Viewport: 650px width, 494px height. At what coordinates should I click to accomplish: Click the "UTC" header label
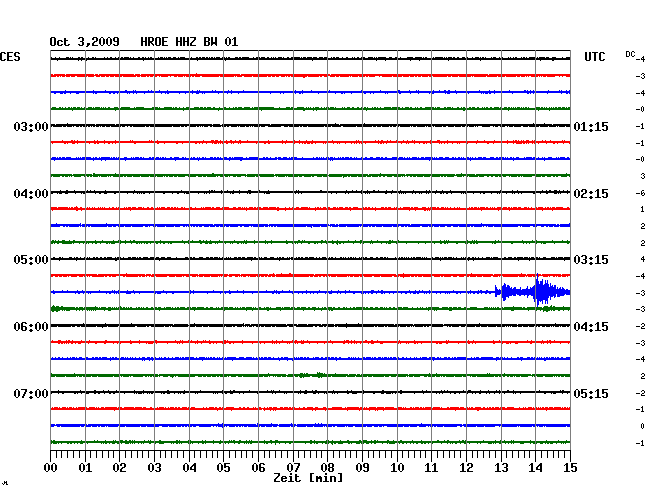coord(594,57)
